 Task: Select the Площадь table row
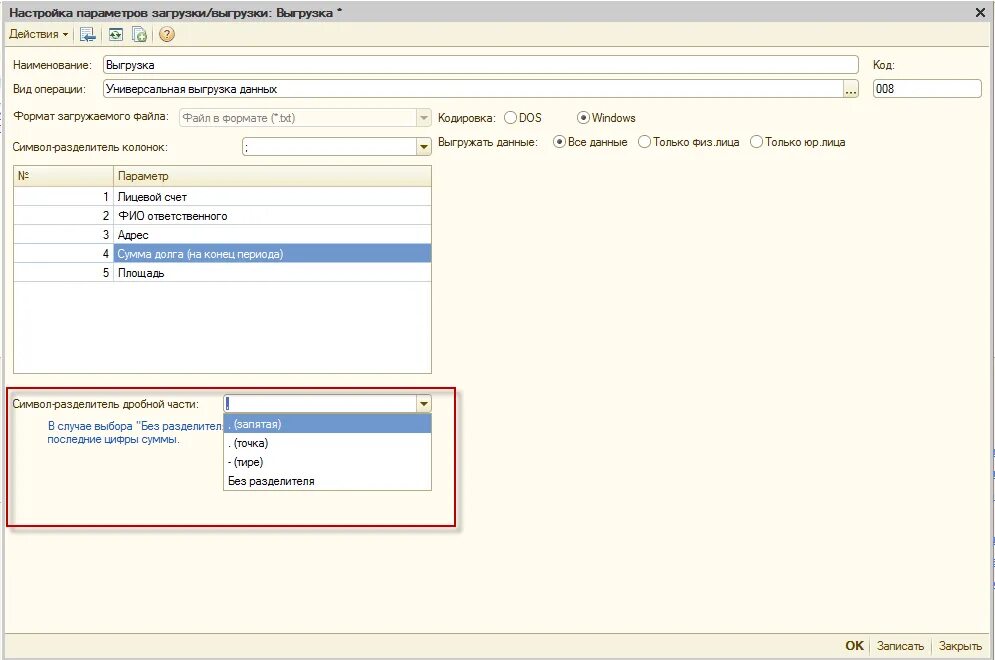[222, 273]
